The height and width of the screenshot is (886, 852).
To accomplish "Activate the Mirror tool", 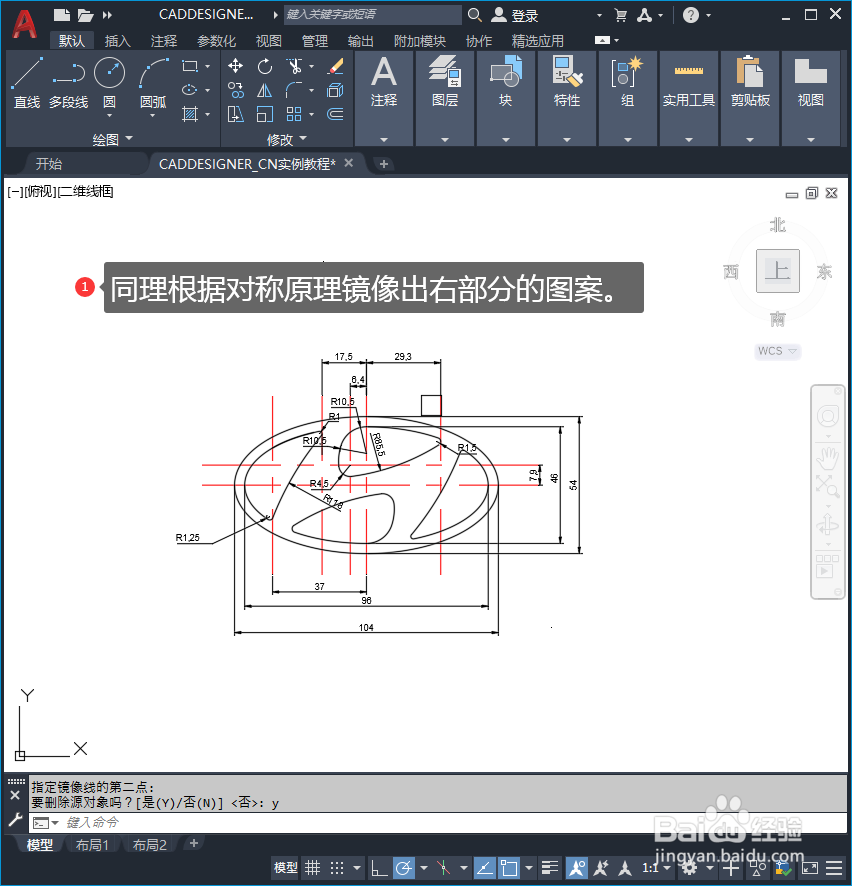I will click(264, 90).
